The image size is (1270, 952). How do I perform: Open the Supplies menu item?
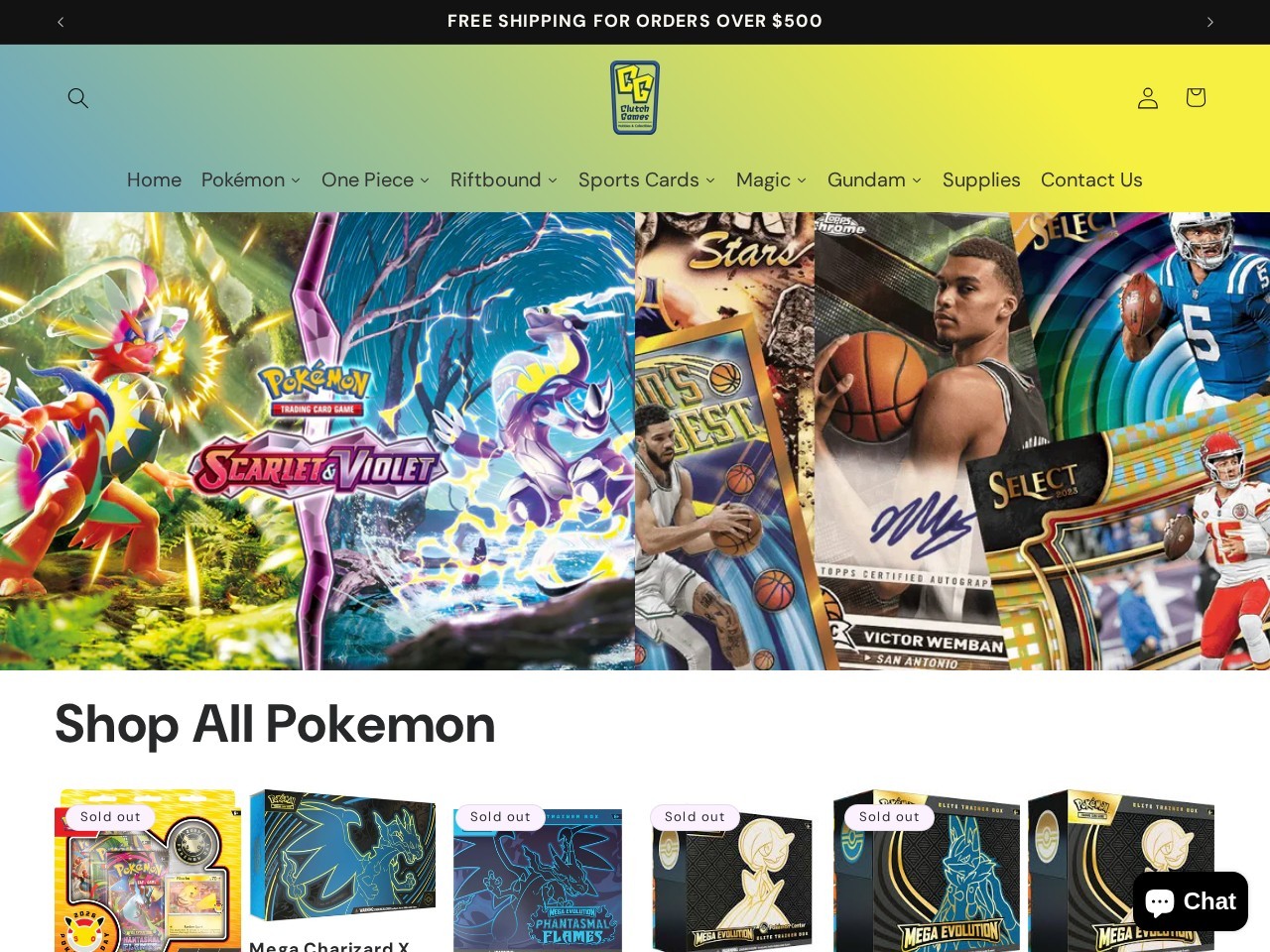pos(981,179)
